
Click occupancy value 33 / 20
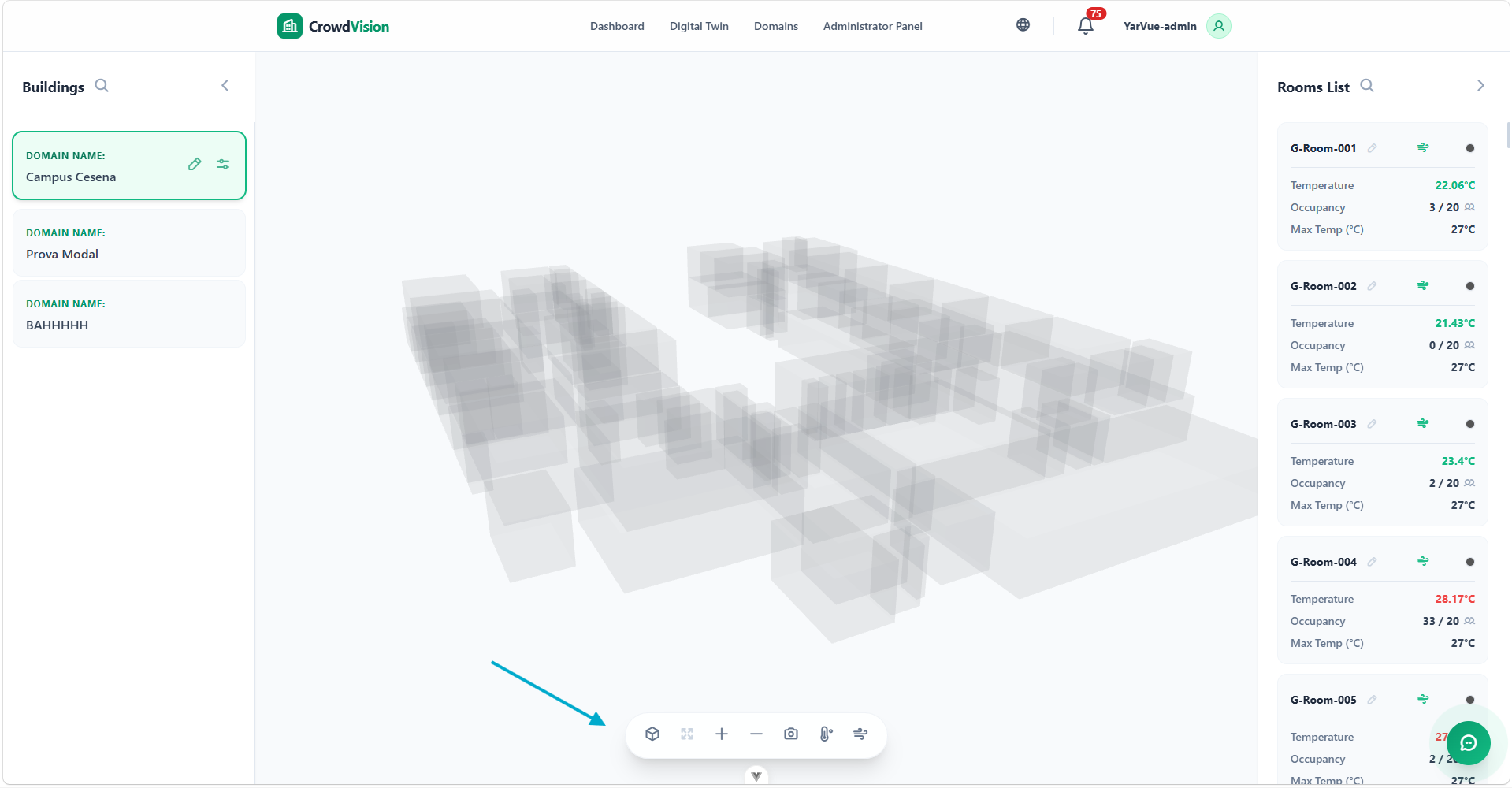1441,621
